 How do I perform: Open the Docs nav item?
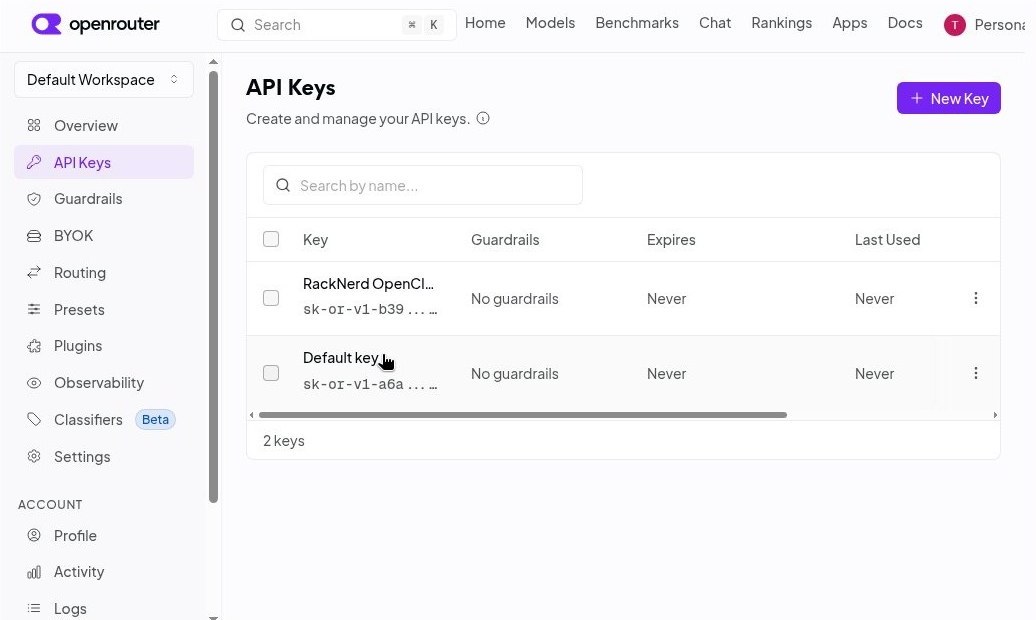tap(905, 22)
